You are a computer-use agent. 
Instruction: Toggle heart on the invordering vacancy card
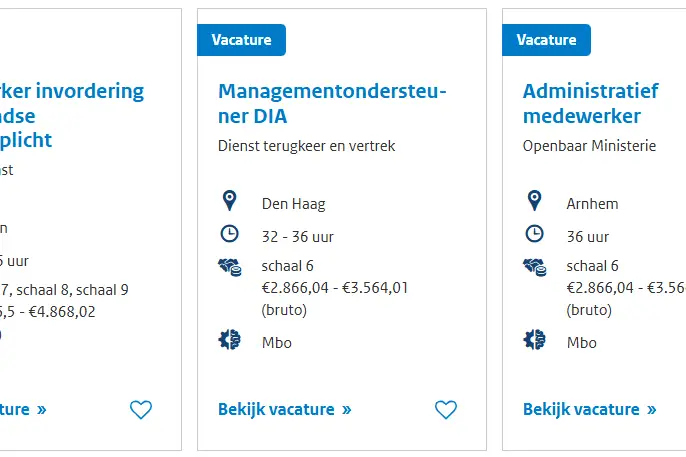(141, 410)
